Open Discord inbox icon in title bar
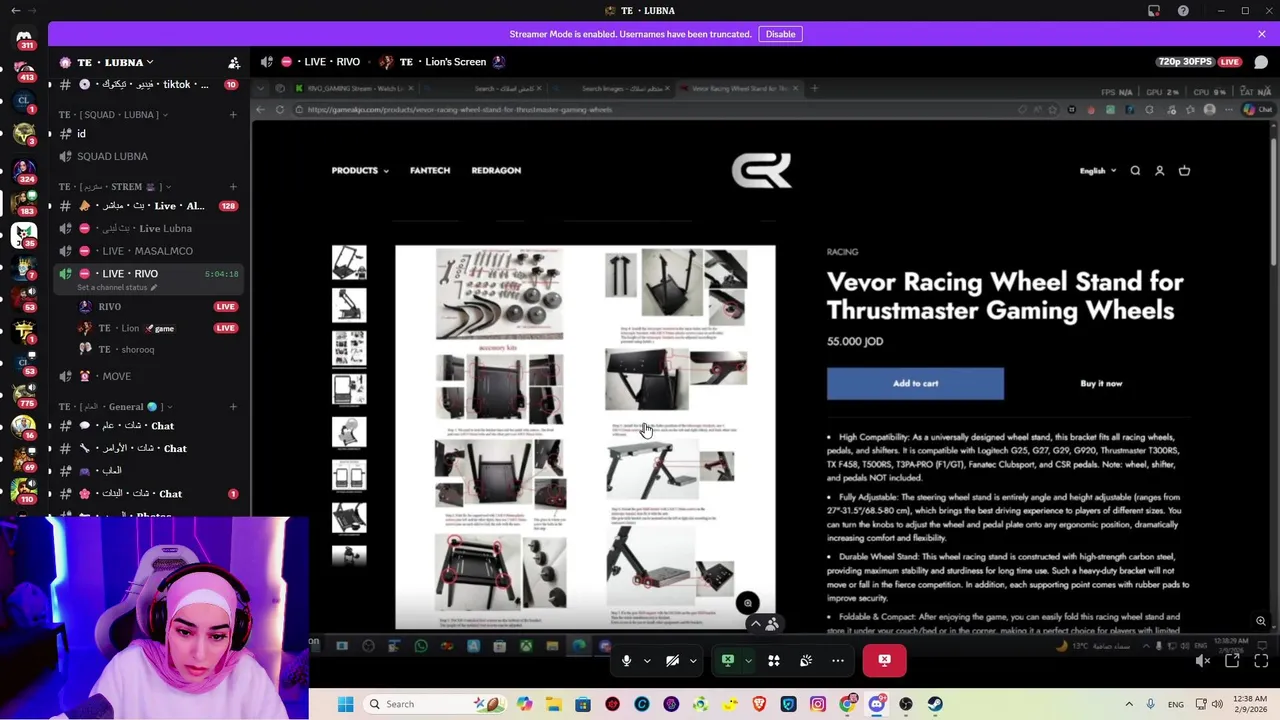 1154,11
